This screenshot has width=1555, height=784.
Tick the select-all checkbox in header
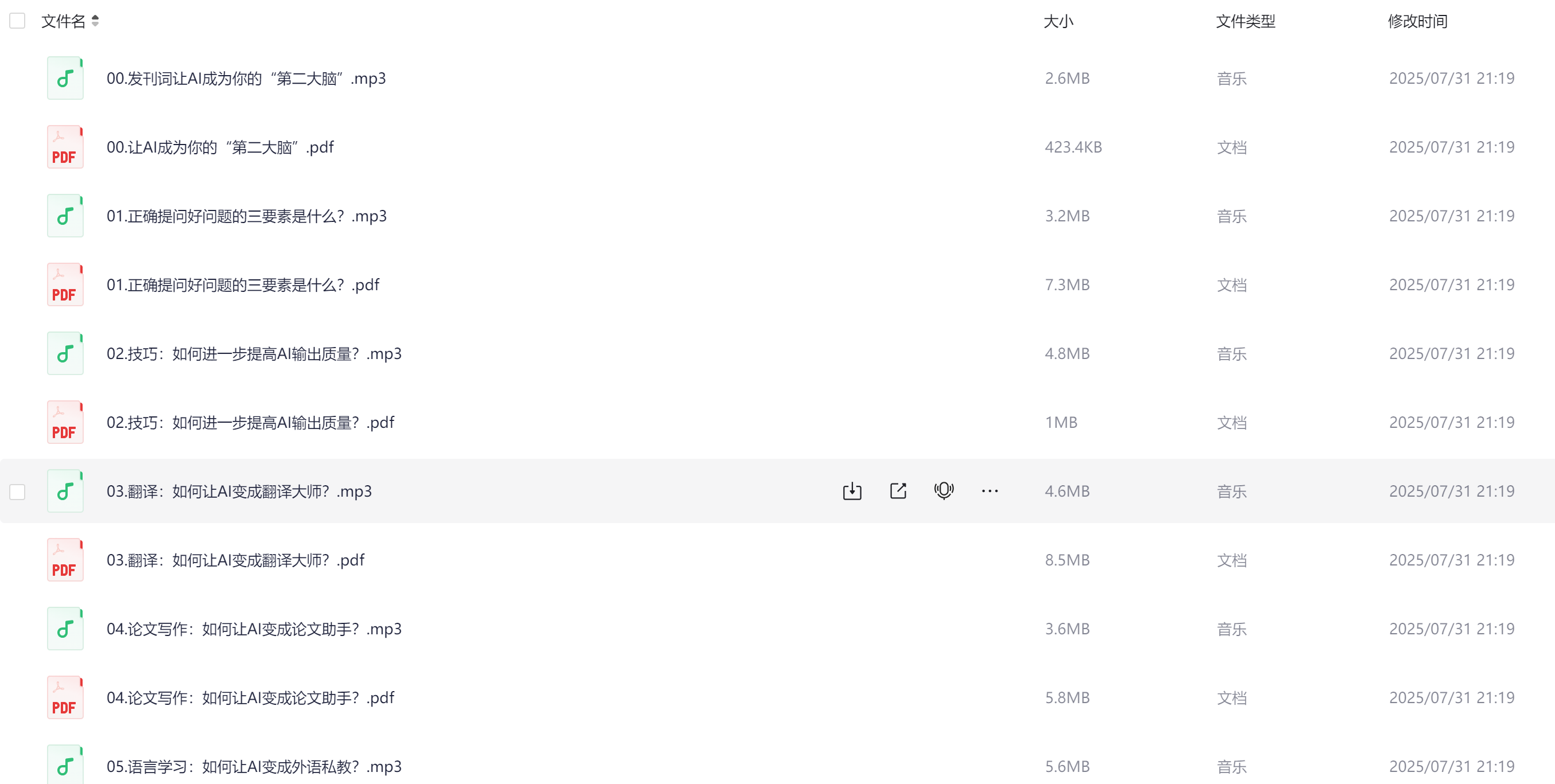point(17,21)
